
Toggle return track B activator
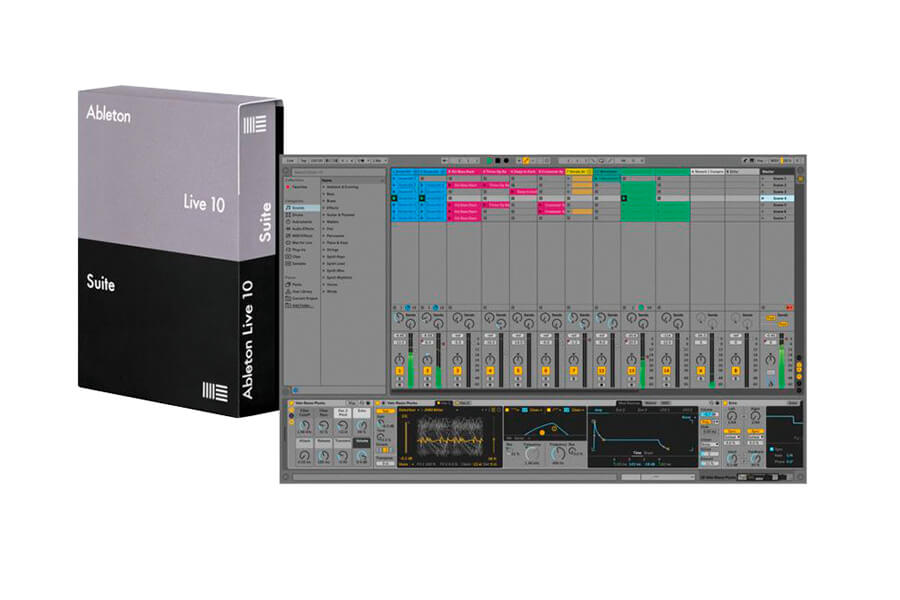(734, 370)
